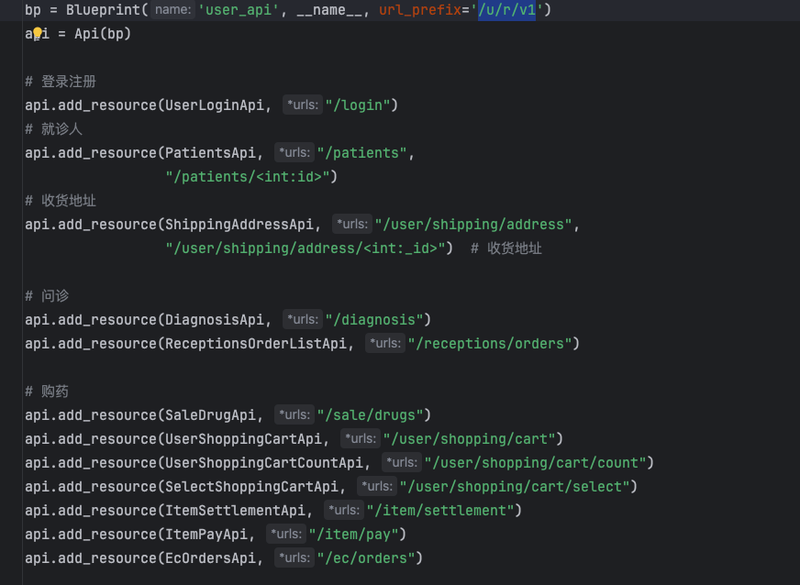Click SelectShoppingCartApi class reference
Image resolution: width=800 pixels, height=585 pixels.
pyautogui.click(x=252, y=487)
